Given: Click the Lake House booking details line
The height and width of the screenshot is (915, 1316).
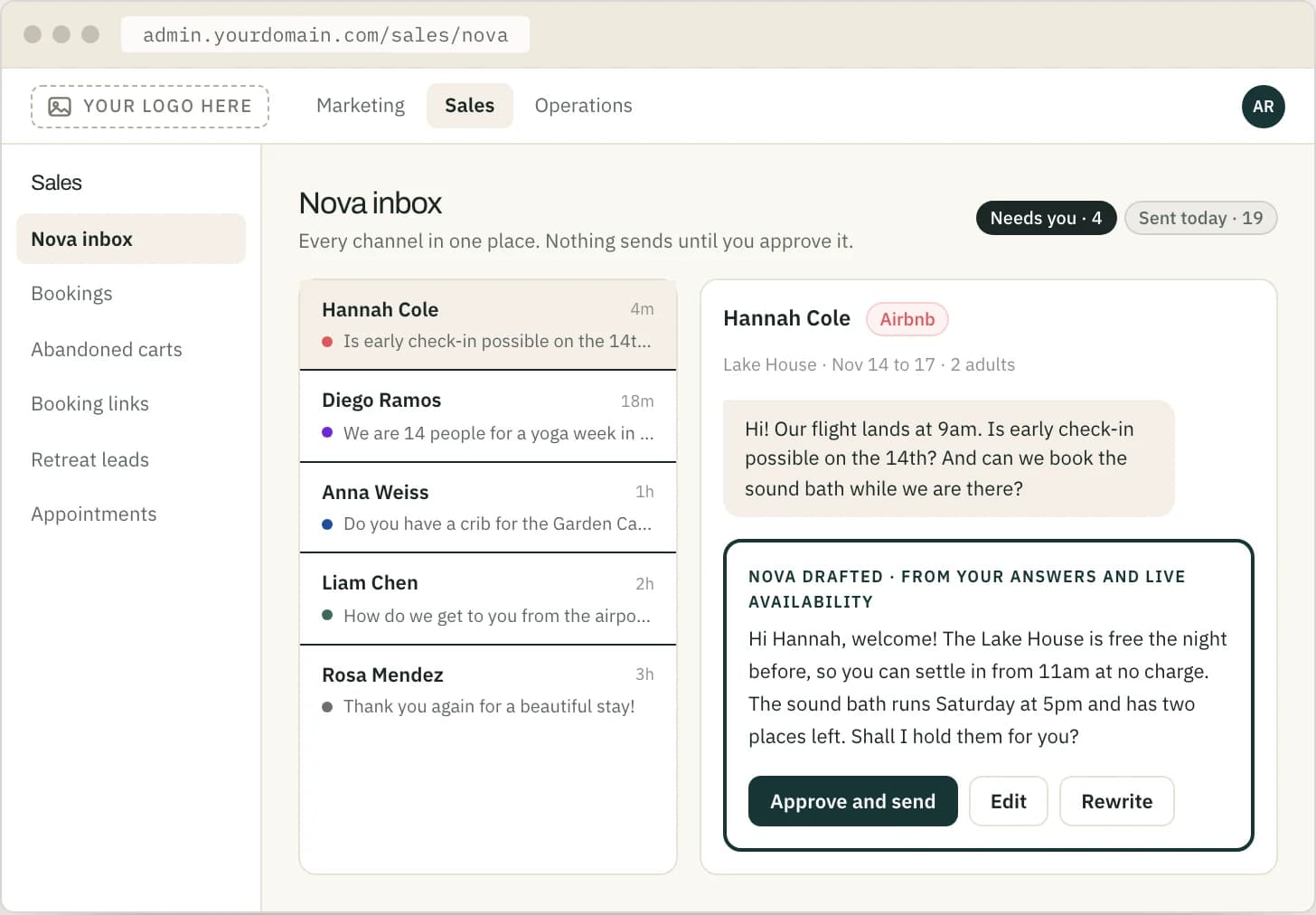Looking at the screenshot, I should tap(869, 364).
